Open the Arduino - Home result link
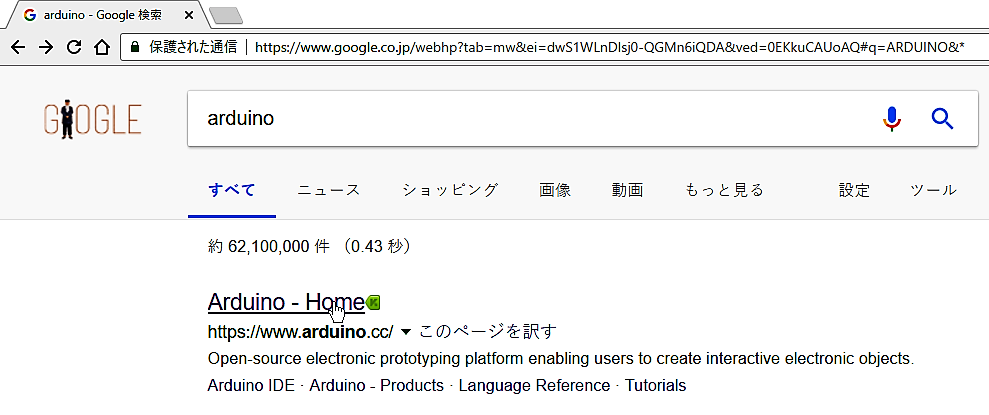989x415 pixels. tap(286, 302)
